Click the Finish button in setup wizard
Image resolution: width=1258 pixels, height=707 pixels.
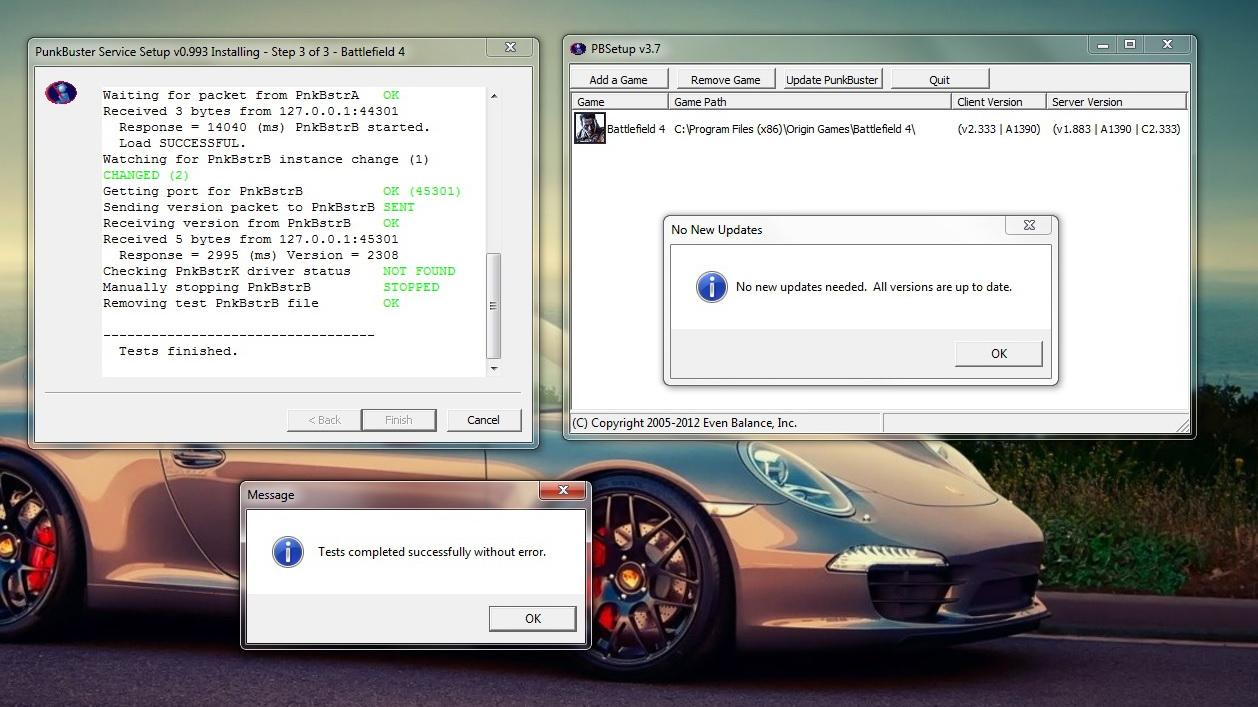coord(398,419)
